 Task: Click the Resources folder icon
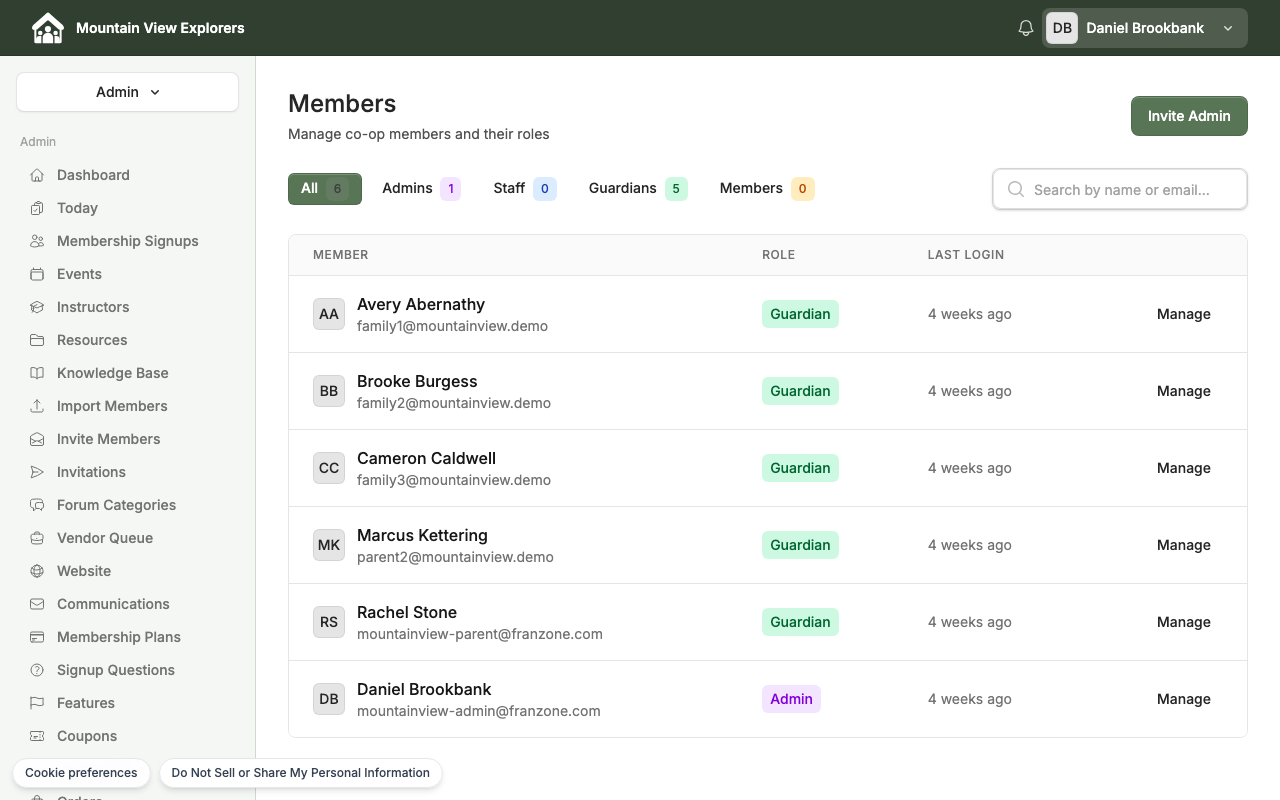pos(37,340)
